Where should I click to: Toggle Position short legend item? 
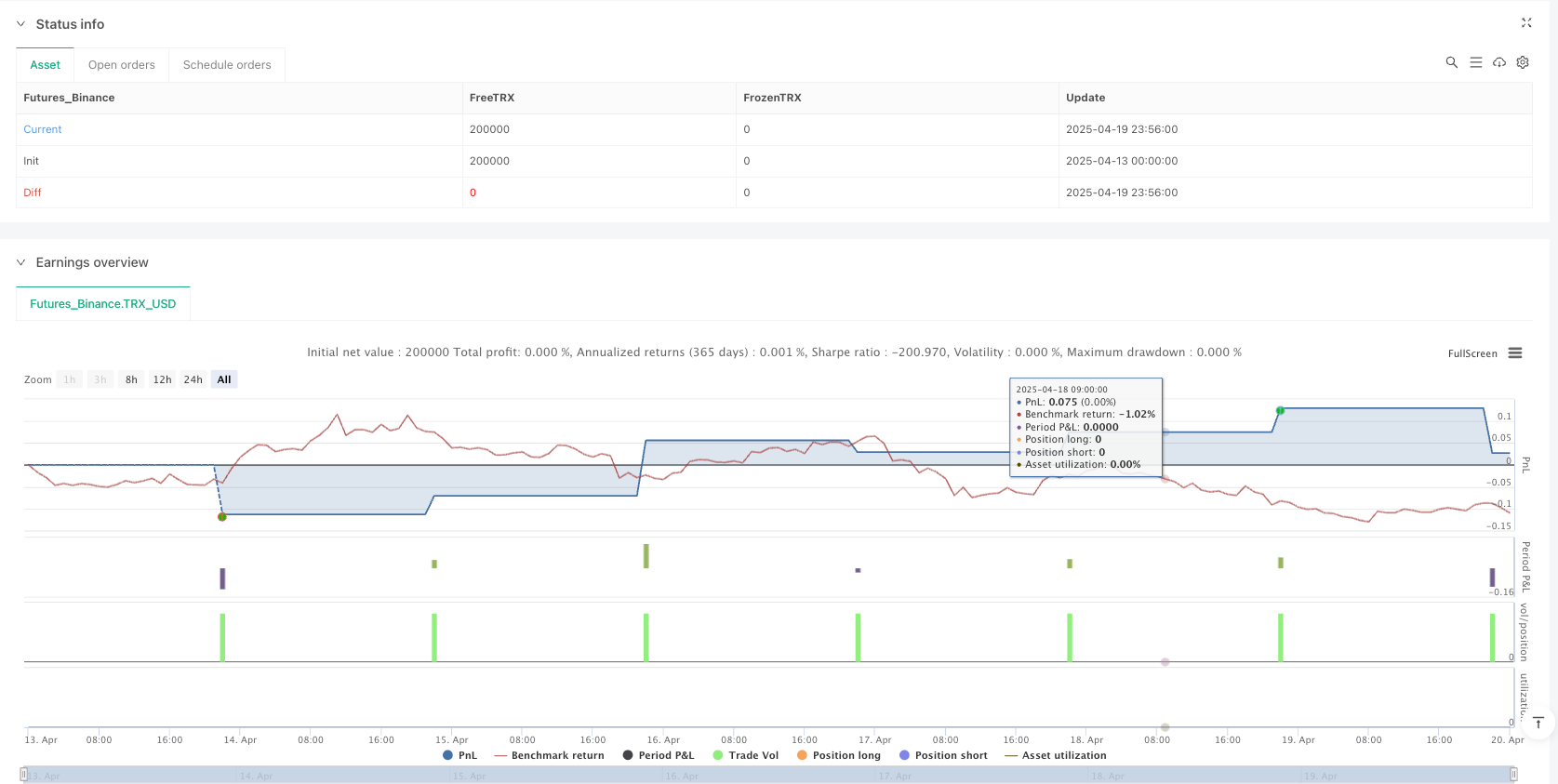coord(942,755)
